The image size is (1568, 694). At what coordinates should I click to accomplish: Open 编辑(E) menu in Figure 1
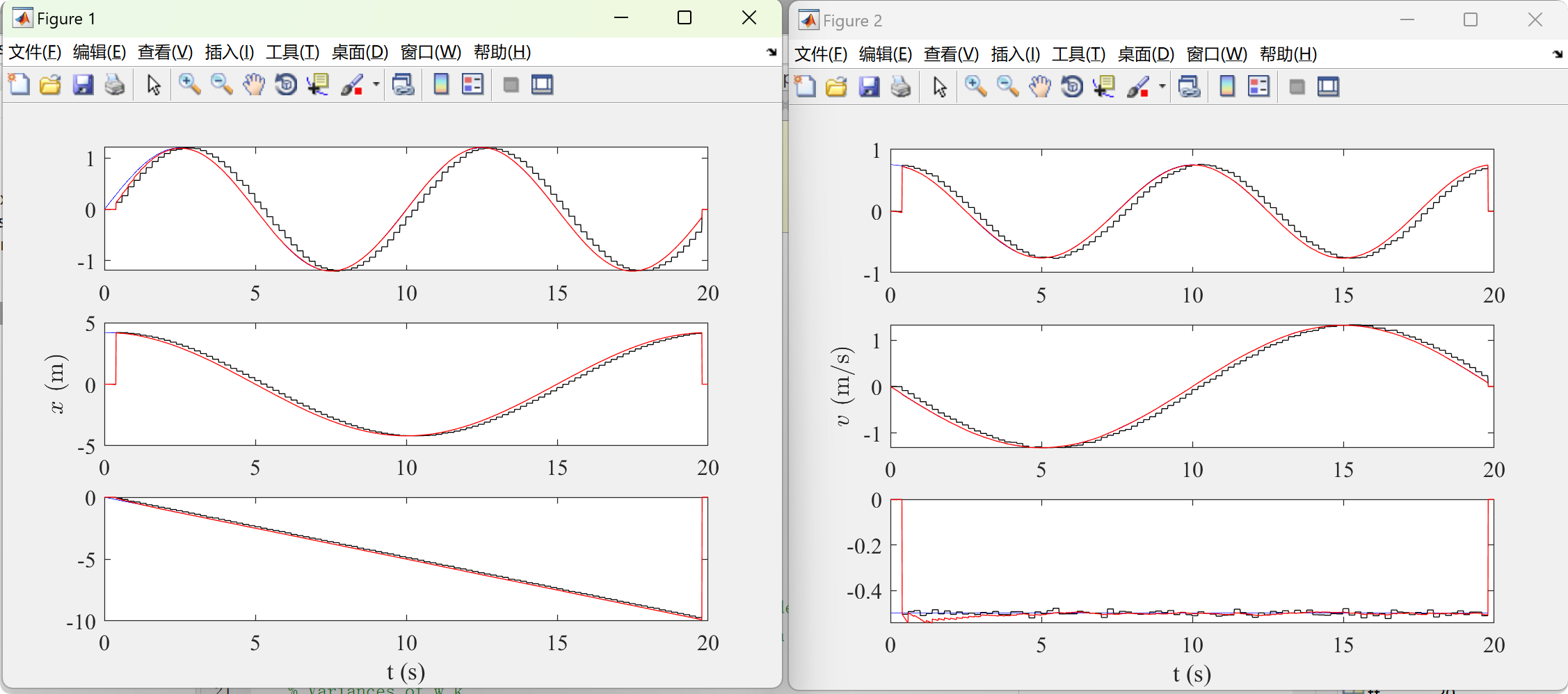[99, 52]
